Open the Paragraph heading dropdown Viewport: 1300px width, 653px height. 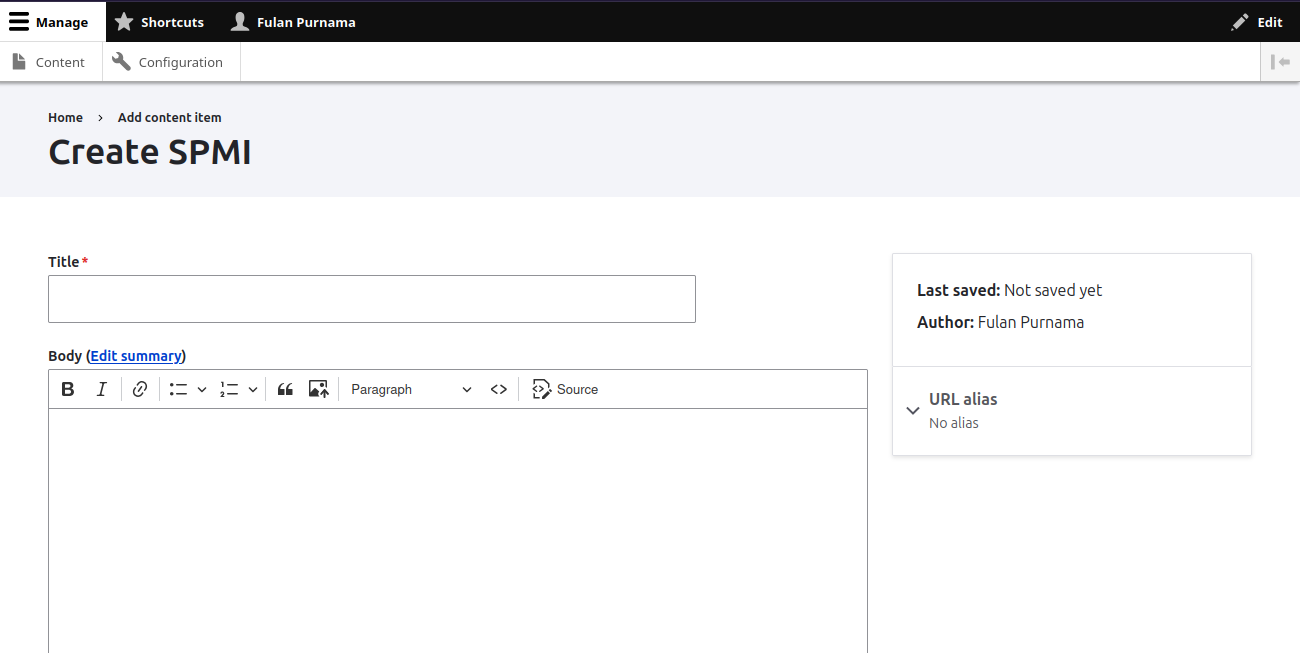(412, 390)
